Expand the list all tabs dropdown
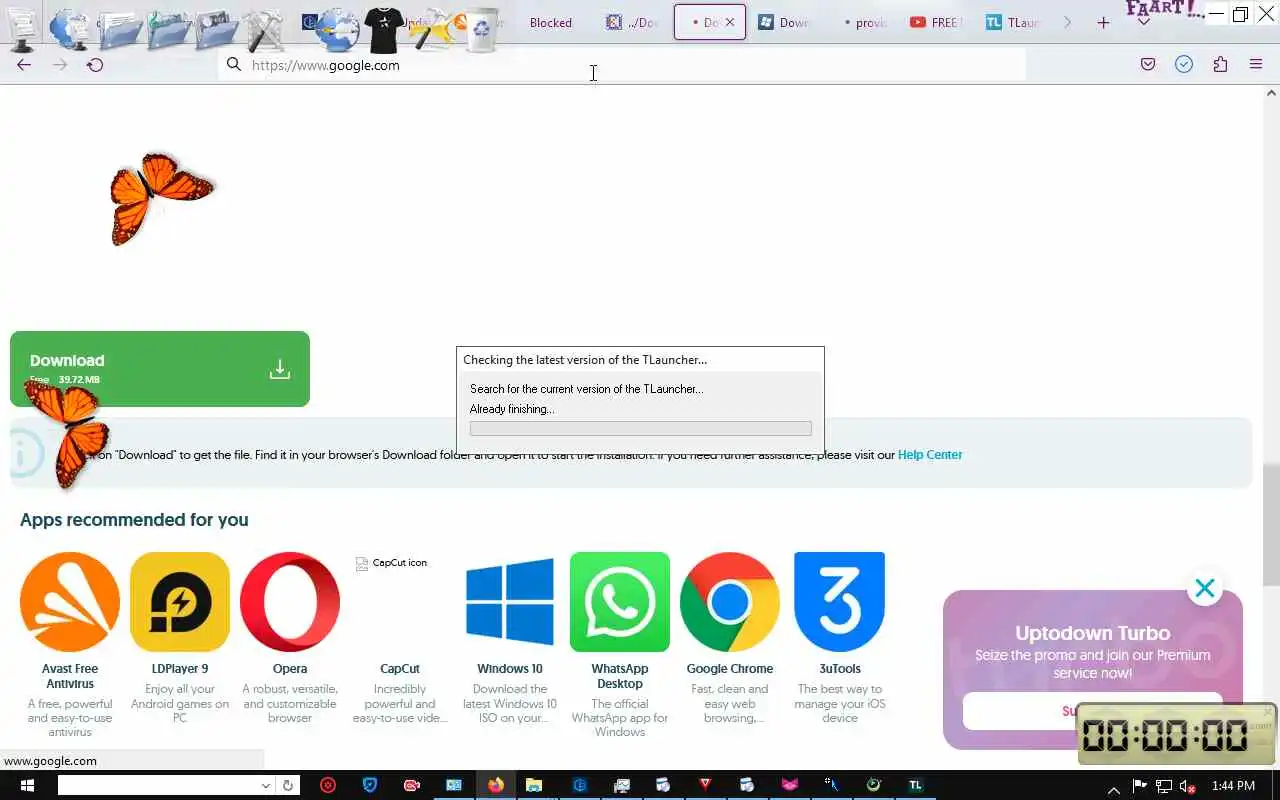Screen dimensions: 1280x800 pos(1143,22)
